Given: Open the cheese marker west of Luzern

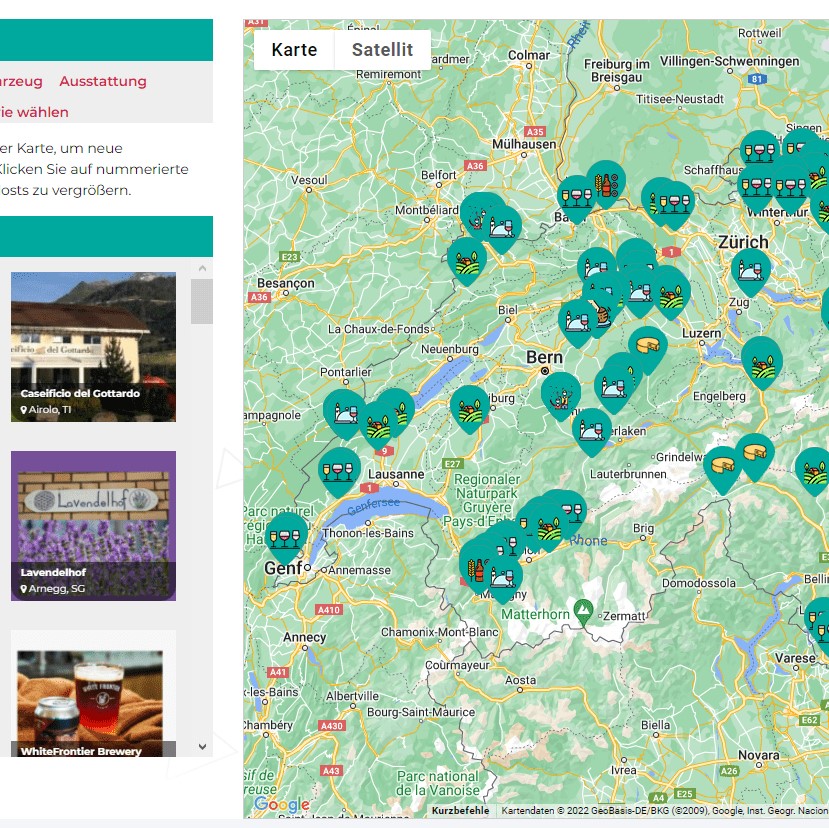Looking at the screenshot, I should [x=648, y=349].
